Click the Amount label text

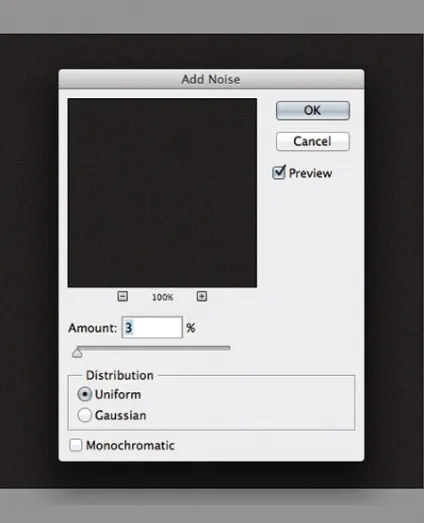coord(92,328)
